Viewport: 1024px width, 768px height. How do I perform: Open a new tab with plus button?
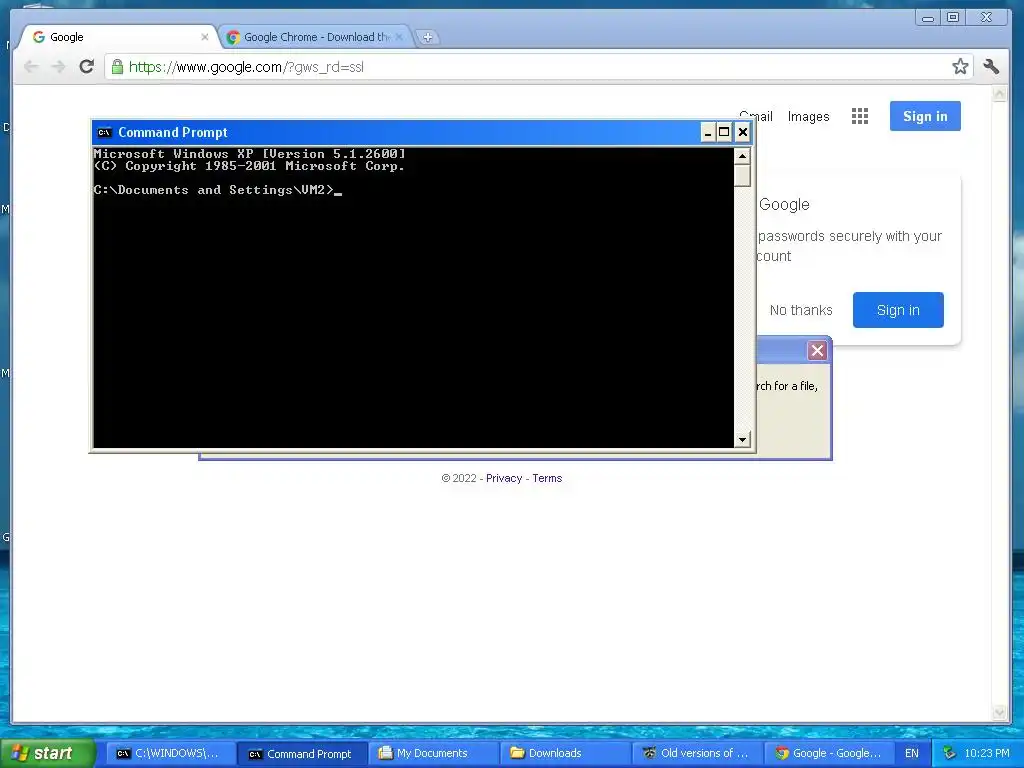(x=427, y=37)
